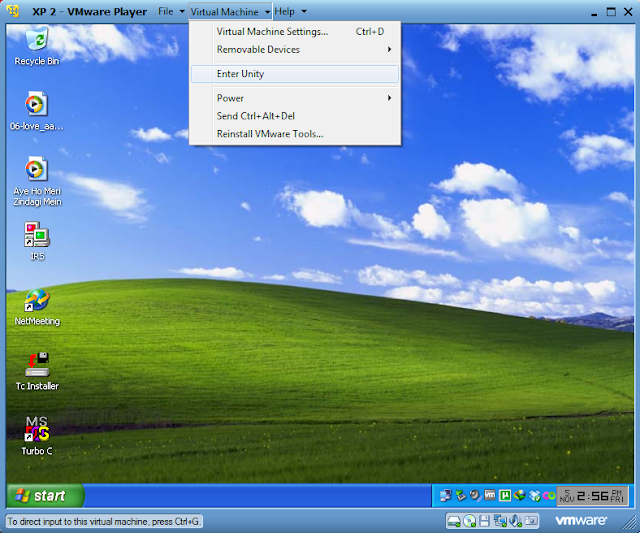The height and width of the screenshot is (533, 640).
Task: Click the 'To direct input' status message
Action: click(104, 522)
